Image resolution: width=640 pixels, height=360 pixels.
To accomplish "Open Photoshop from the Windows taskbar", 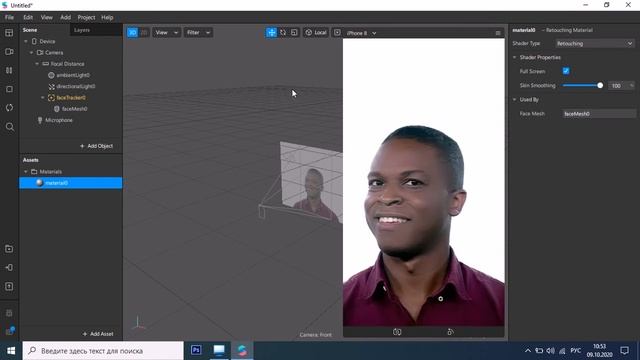I will (x=196, y=350).
